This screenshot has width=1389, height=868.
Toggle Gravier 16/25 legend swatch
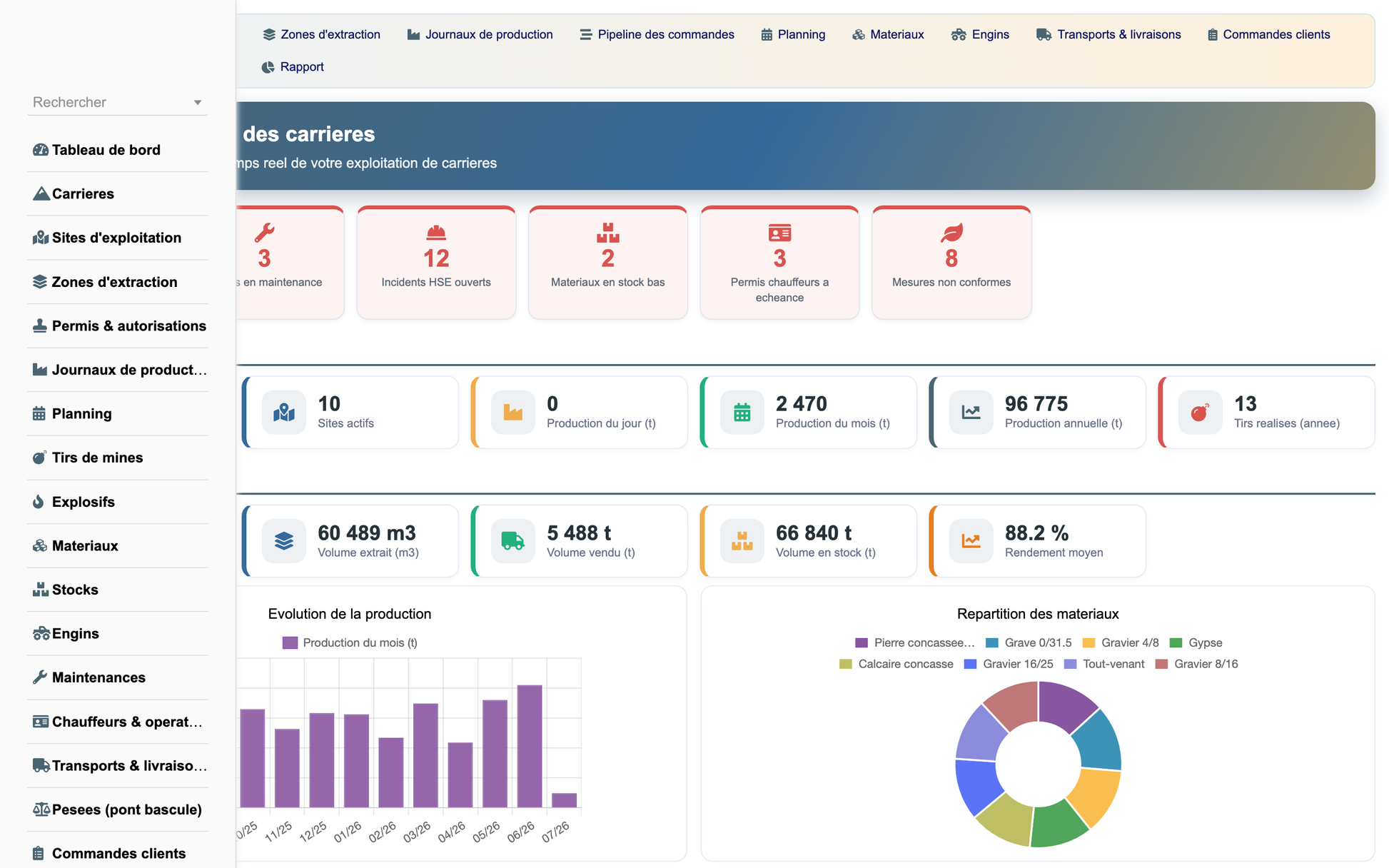coord(971,665)
